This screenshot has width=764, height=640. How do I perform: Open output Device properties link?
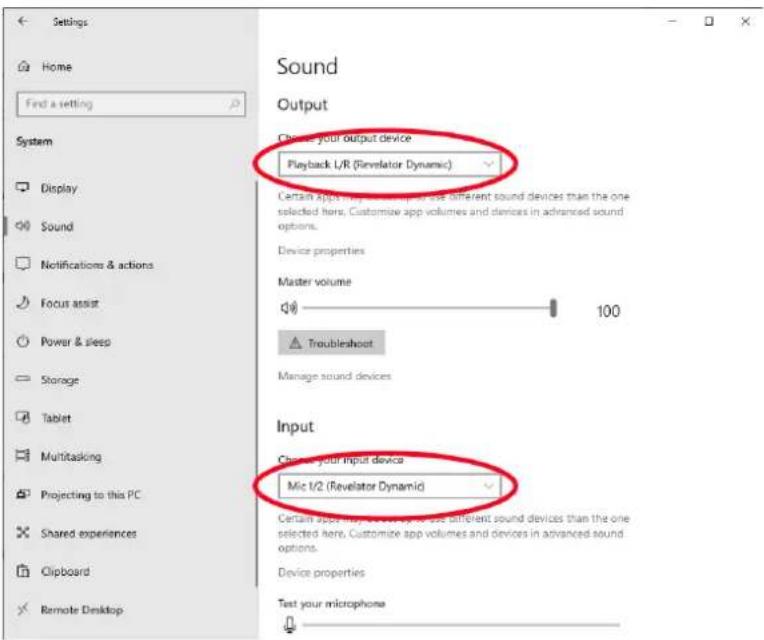[321, 250]
